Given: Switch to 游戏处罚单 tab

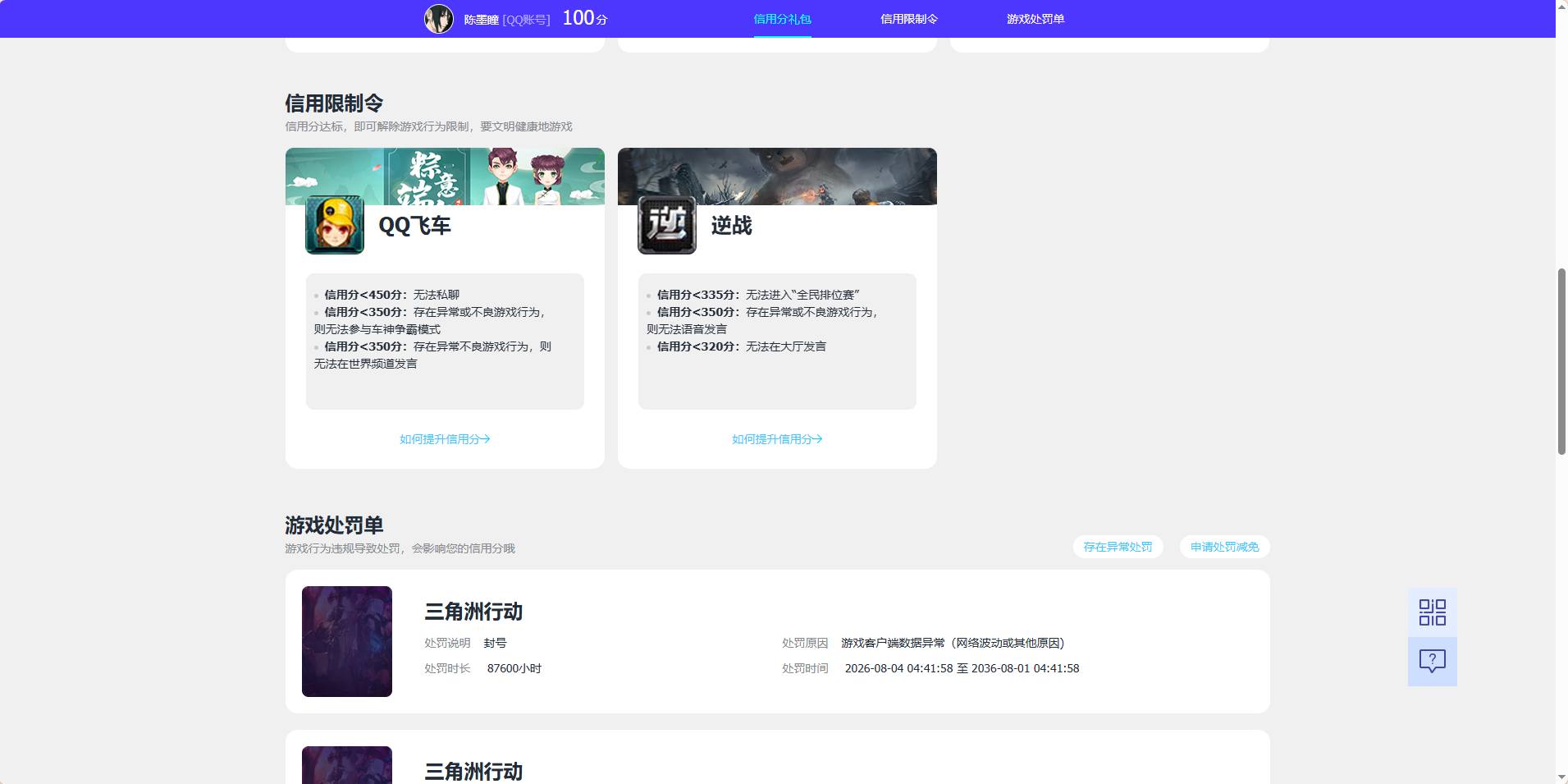Looking at the screenshot, I should [1035, 19].
